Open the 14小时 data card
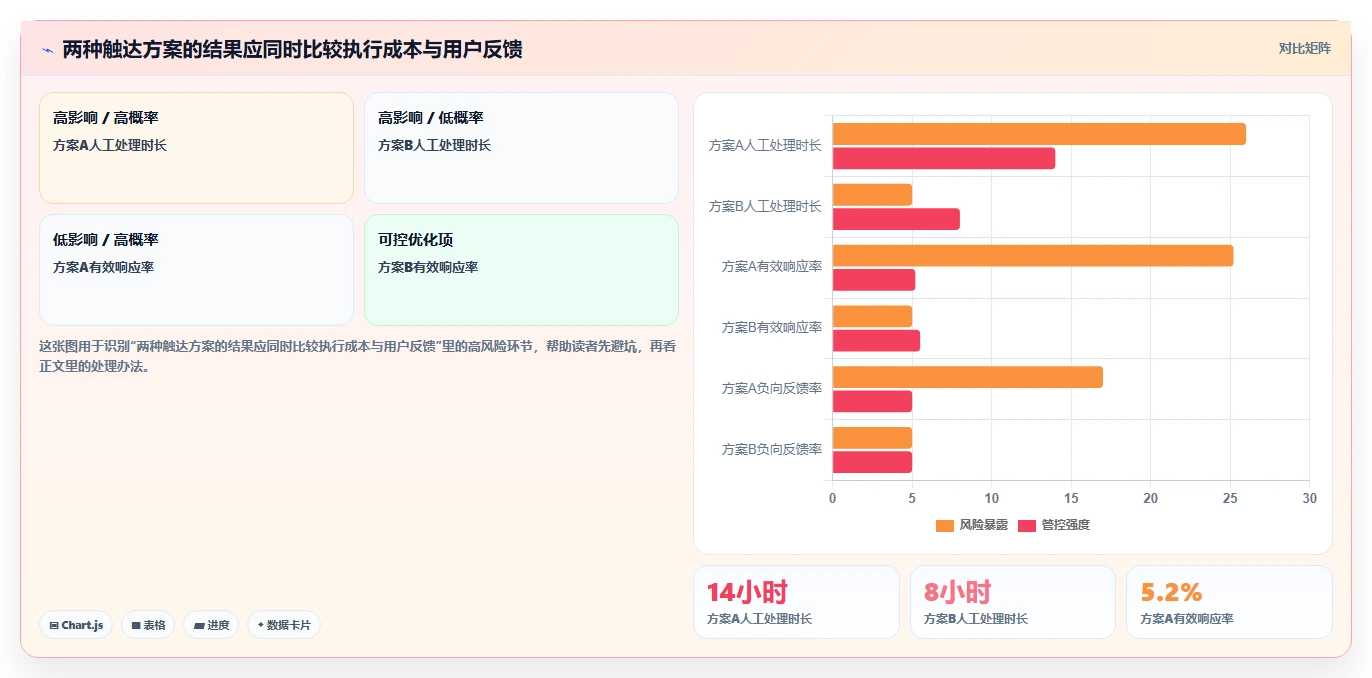1372x678 pixels. pyautogui.click(x=796, y=602)
